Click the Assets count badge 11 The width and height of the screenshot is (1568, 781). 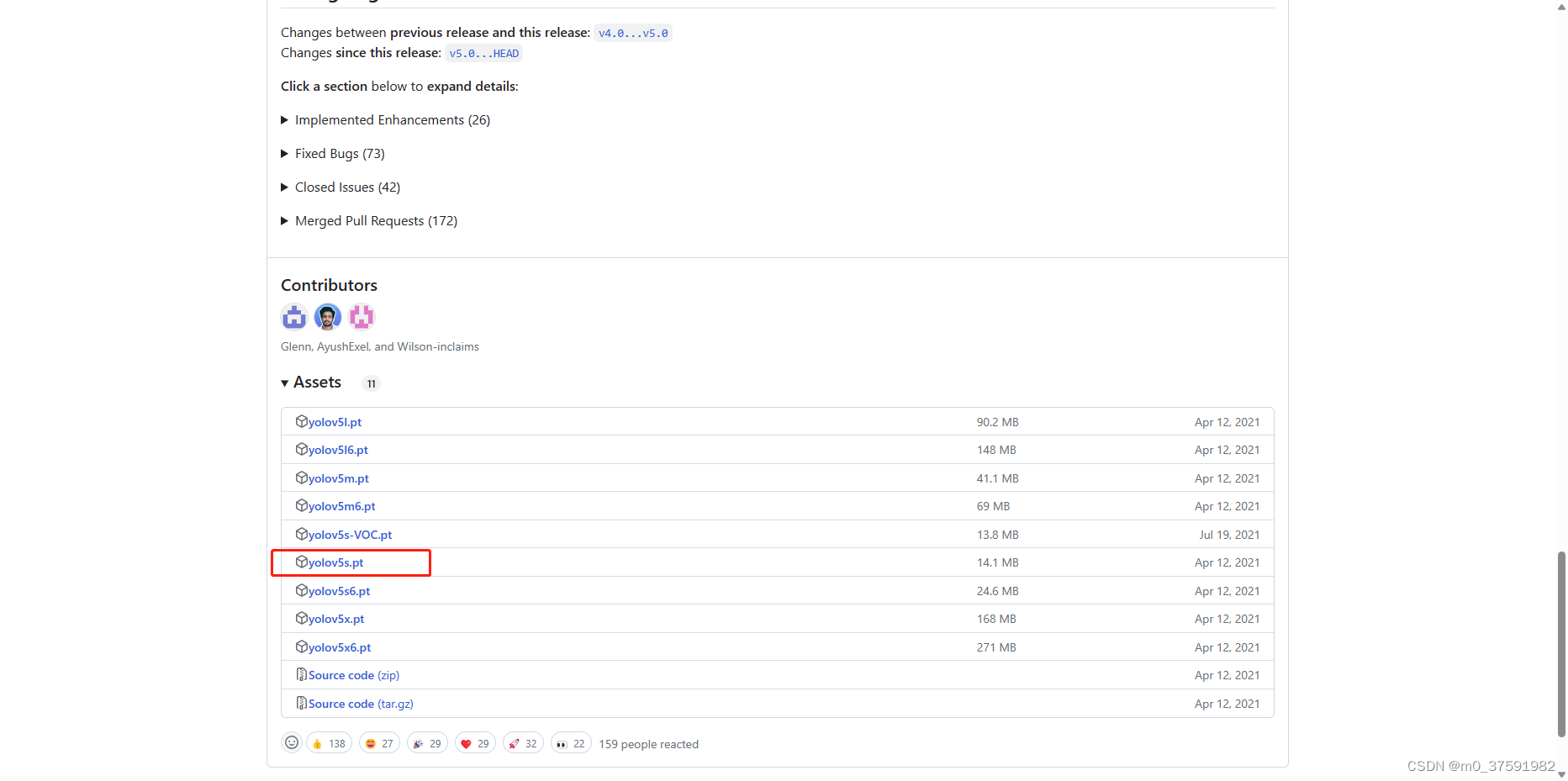(x=371, y=383)
